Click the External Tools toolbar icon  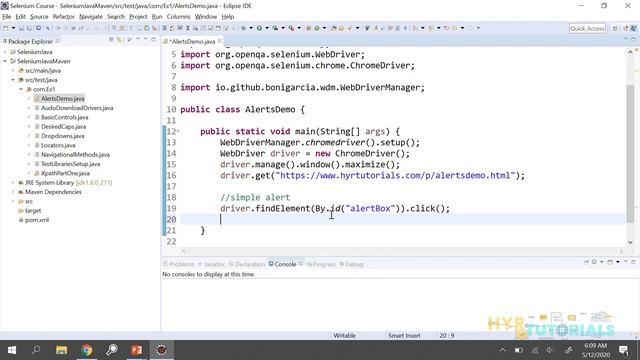(x=291, y=28)
